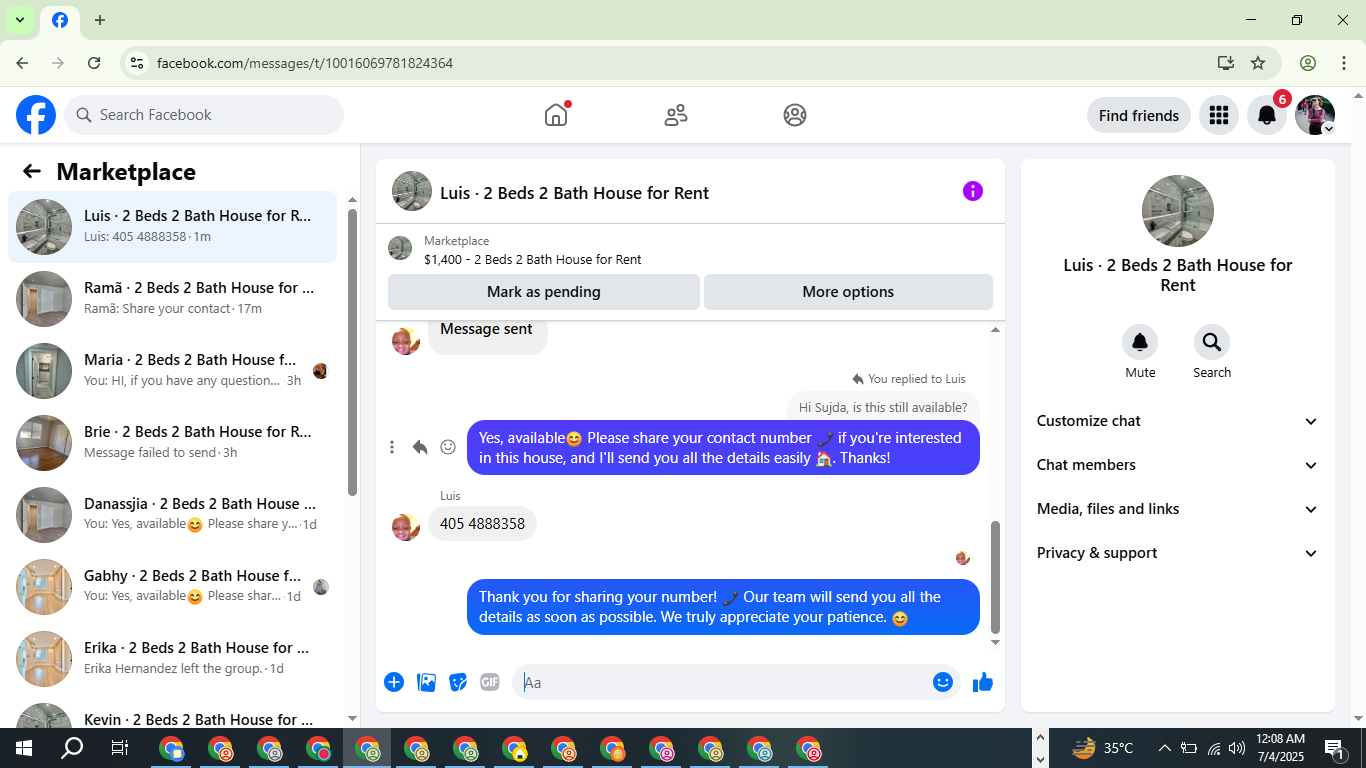Image resolution: width=1366 pixels, height=768 pixels.
Task: Open the Groups icon in top navigation
Action: tap(795, 115)
